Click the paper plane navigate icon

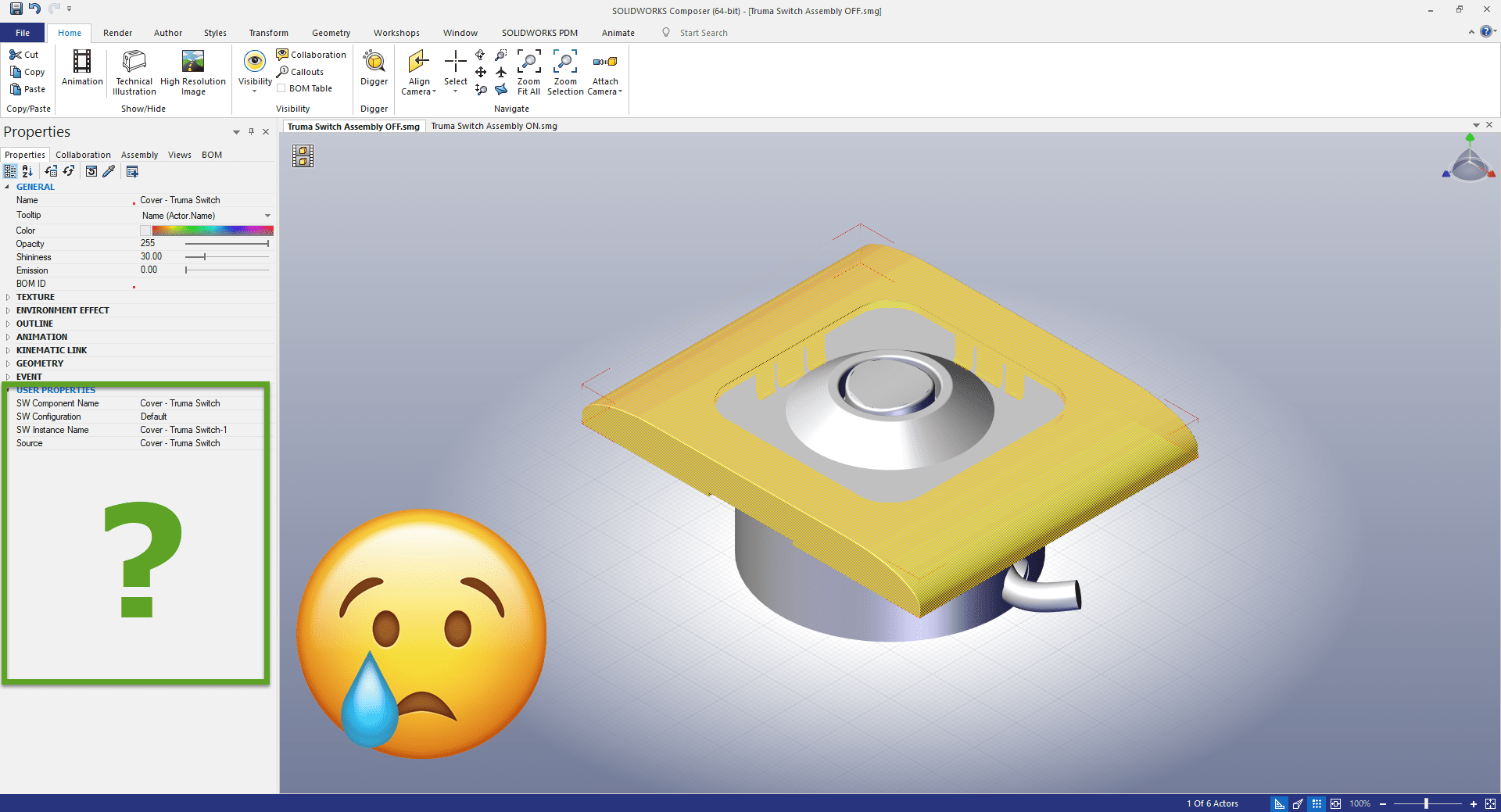point(501,90)
